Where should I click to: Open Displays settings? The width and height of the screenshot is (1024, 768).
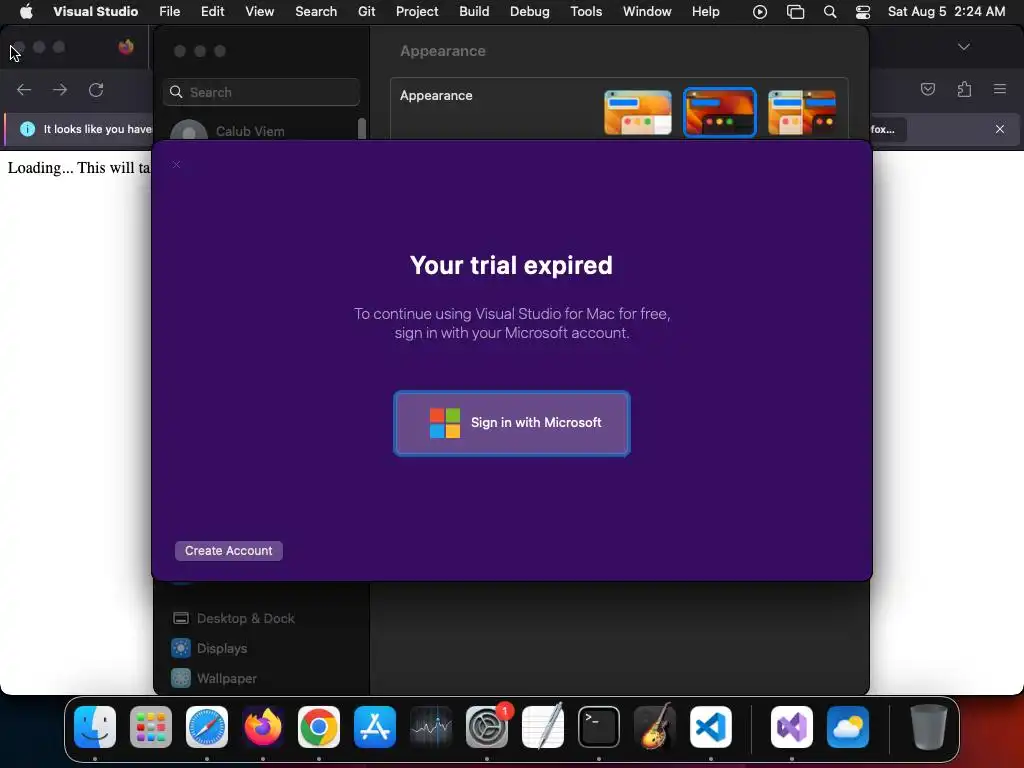(x=210, y=648)
